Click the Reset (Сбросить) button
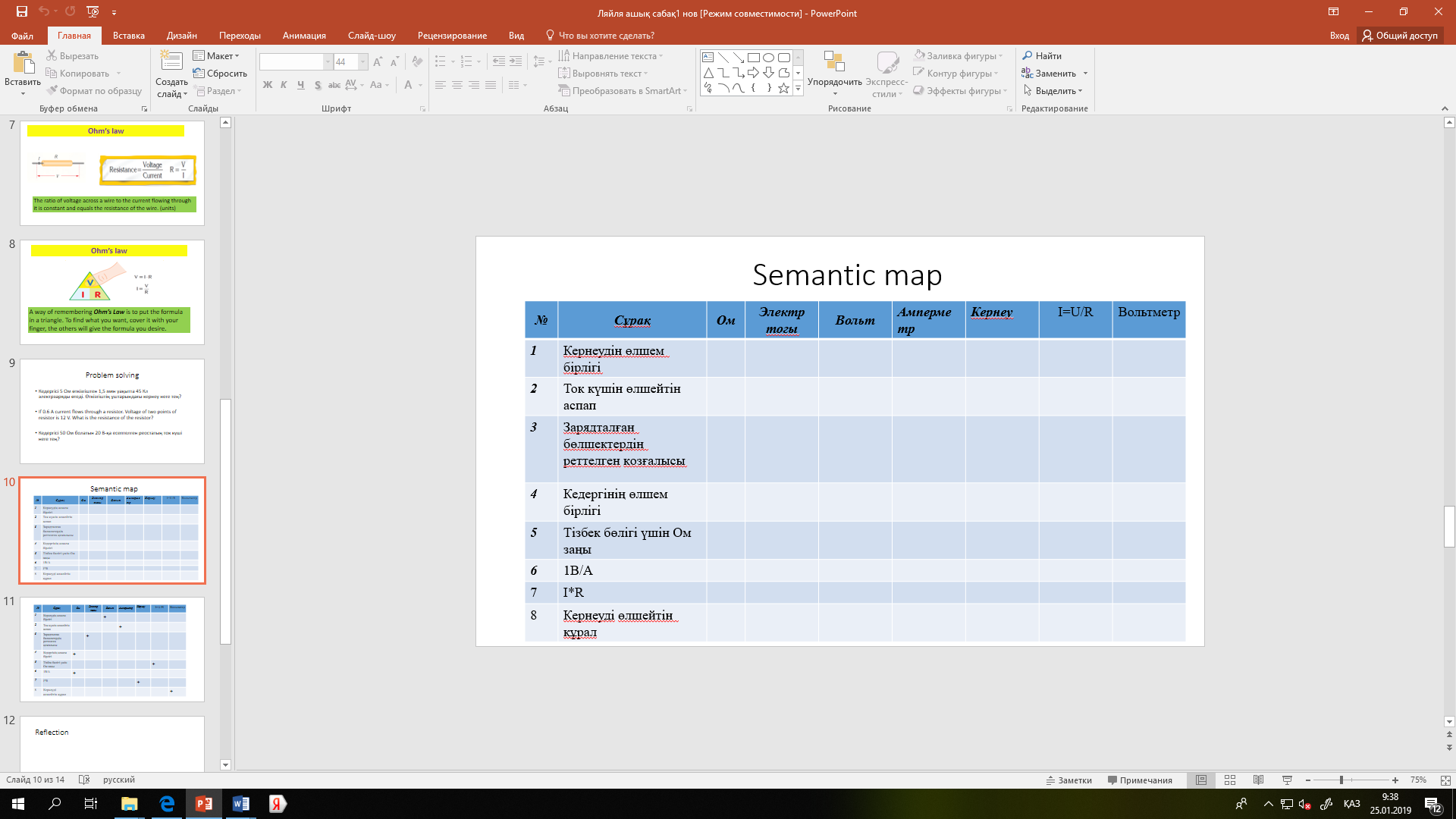 tap(220, 73)
